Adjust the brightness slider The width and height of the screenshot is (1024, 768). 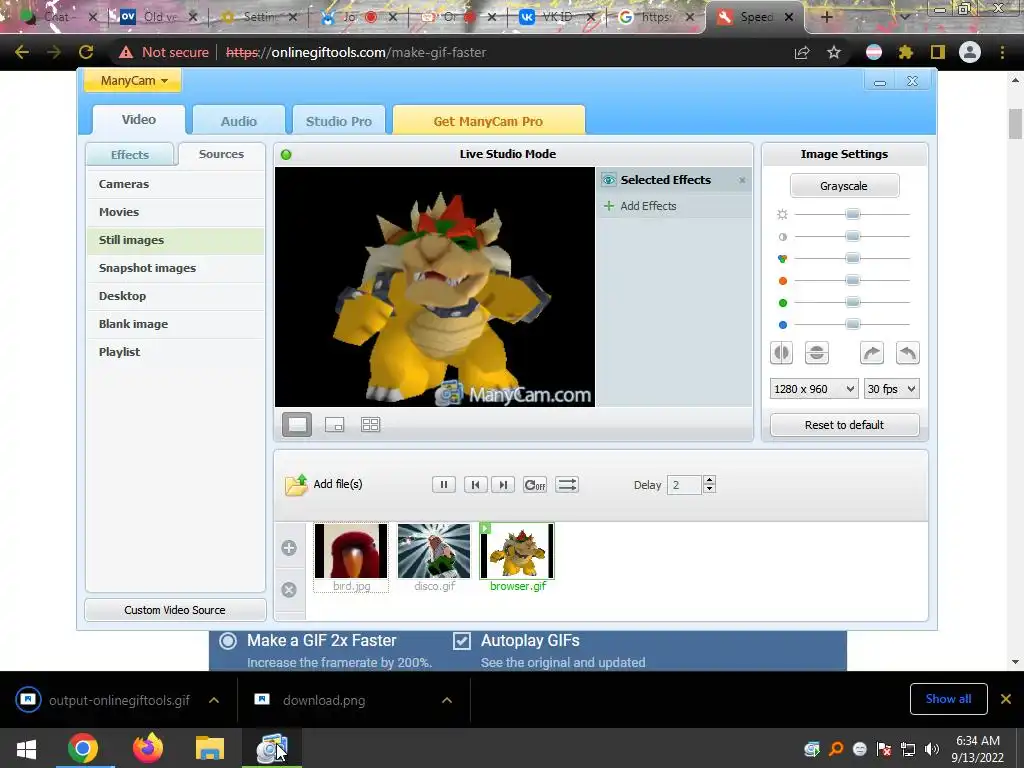(852, 214)
